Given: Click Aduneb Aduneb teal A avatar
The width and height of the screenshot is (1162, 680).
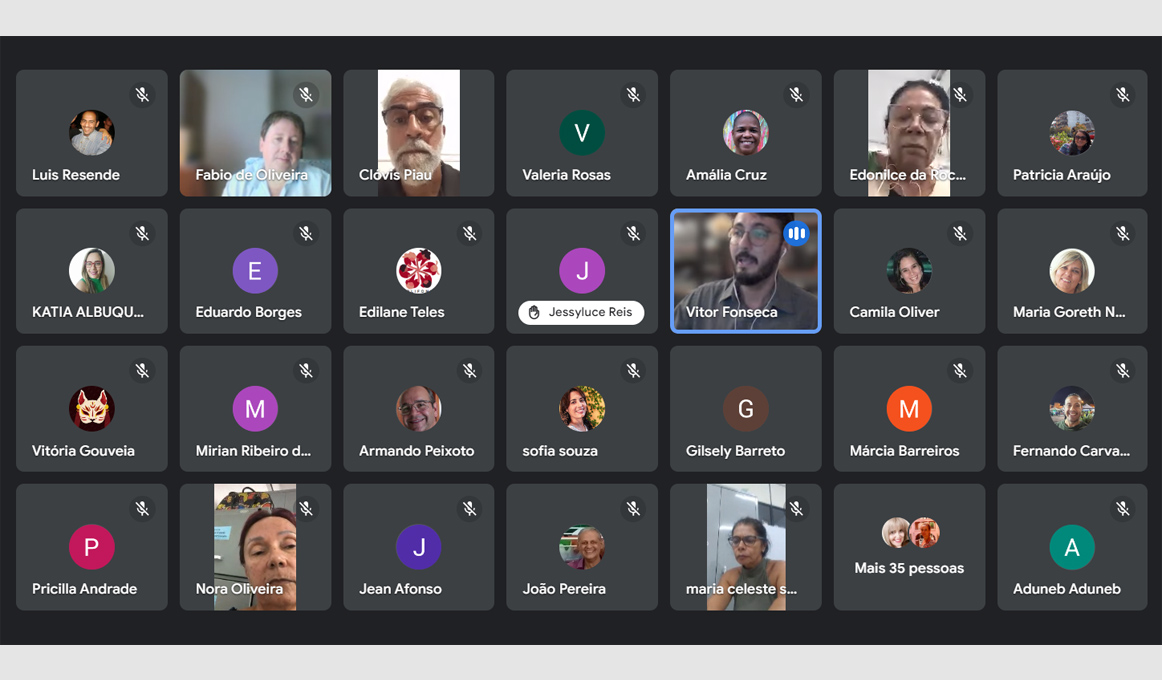Looking at the screenshot, I should pos(1072,547).
